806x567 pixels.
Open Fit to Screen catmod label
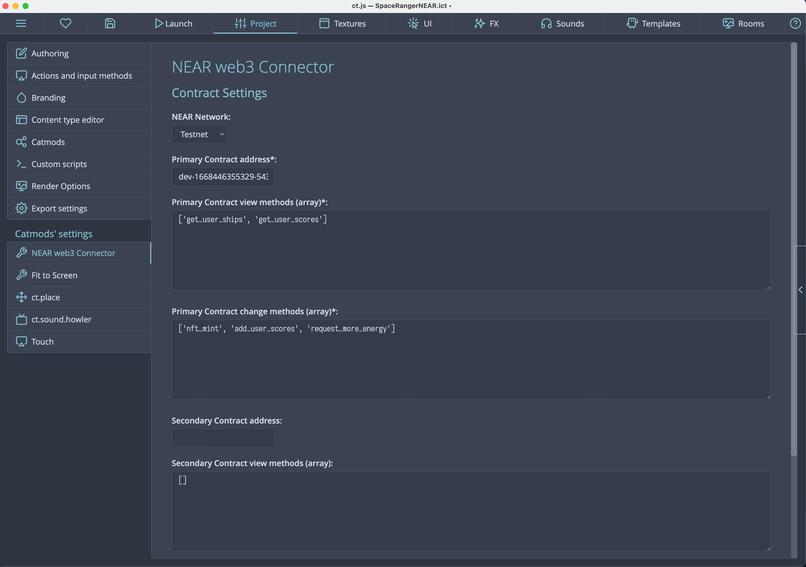[54, 275]
